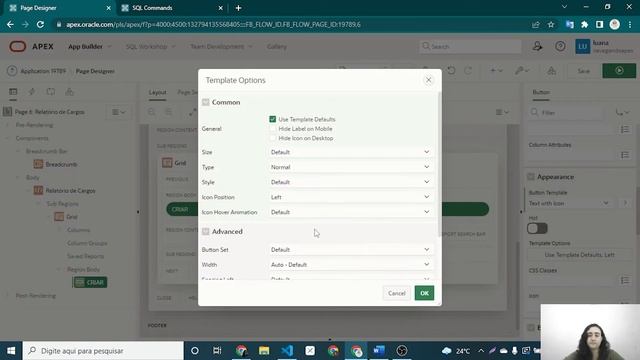Click the APEX search field
This screenshot has height=360, width=640.
470,47
